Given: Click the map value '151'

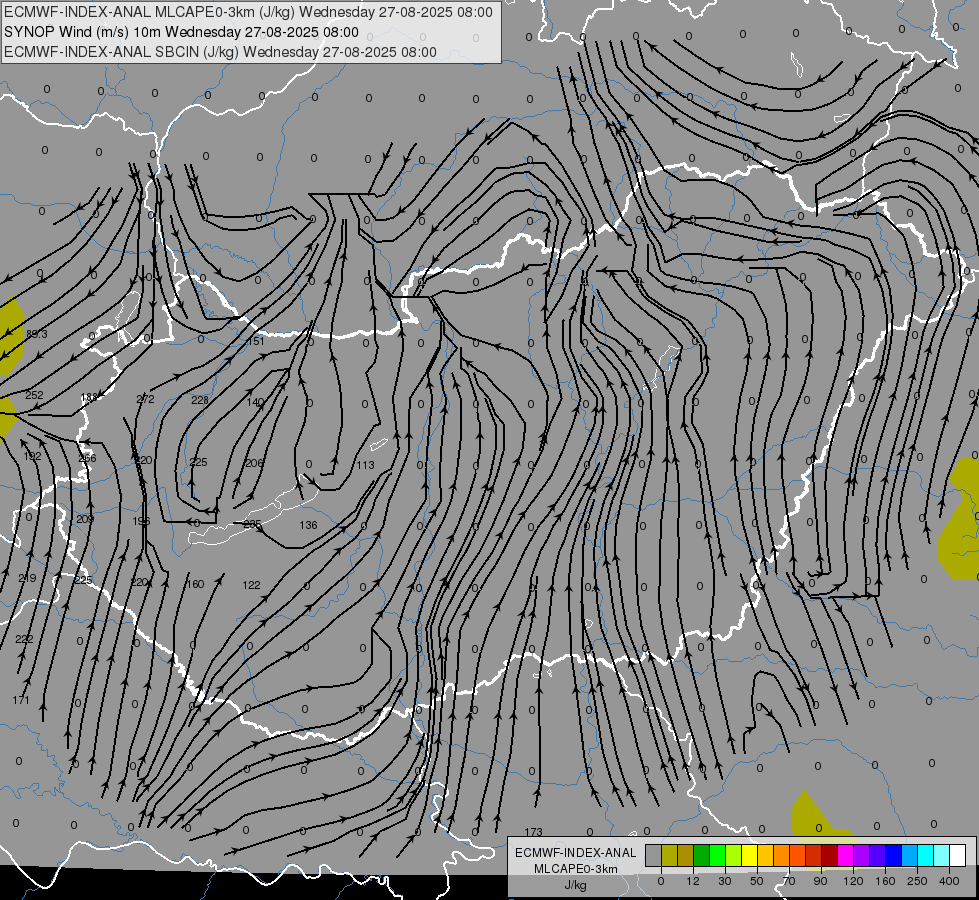Looking at the screenshot, I should [x=256, y=341].
